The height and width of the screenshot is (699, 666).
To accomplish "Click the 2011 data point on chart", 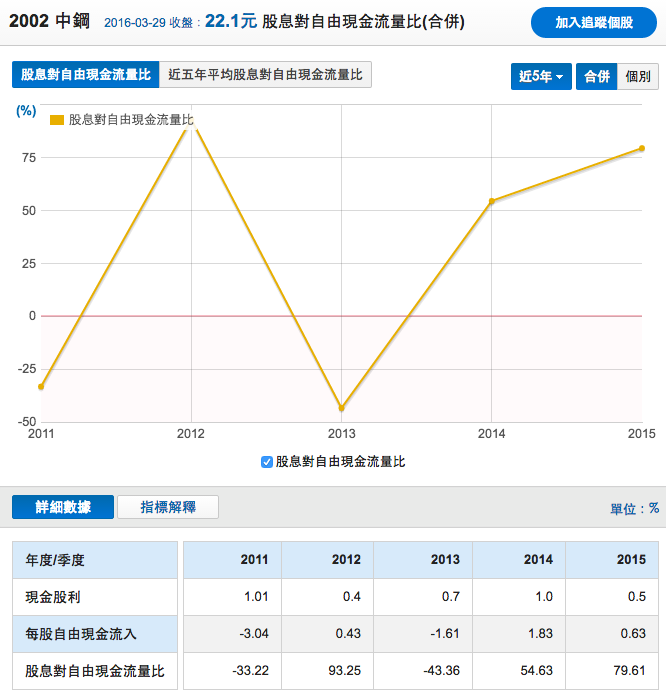I will (x=41, y=386).
